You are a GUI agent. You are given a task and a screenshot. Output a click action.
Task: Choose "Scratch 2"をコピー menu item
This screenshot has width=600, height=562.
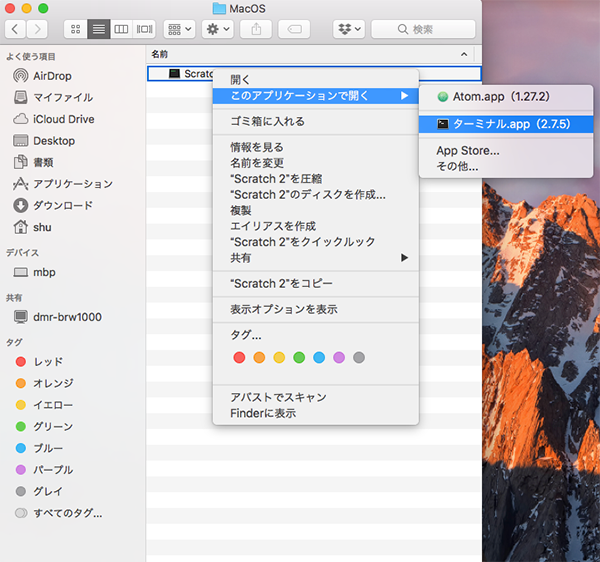(x=316, y=284)
